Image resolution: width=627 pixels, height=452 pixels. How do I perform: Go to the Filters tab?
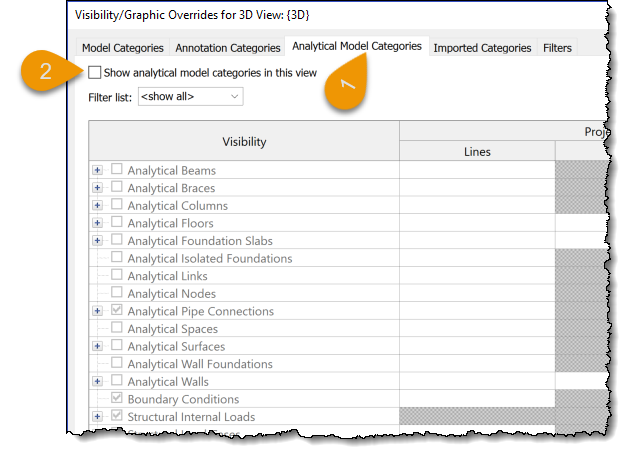tap(557, 48)
